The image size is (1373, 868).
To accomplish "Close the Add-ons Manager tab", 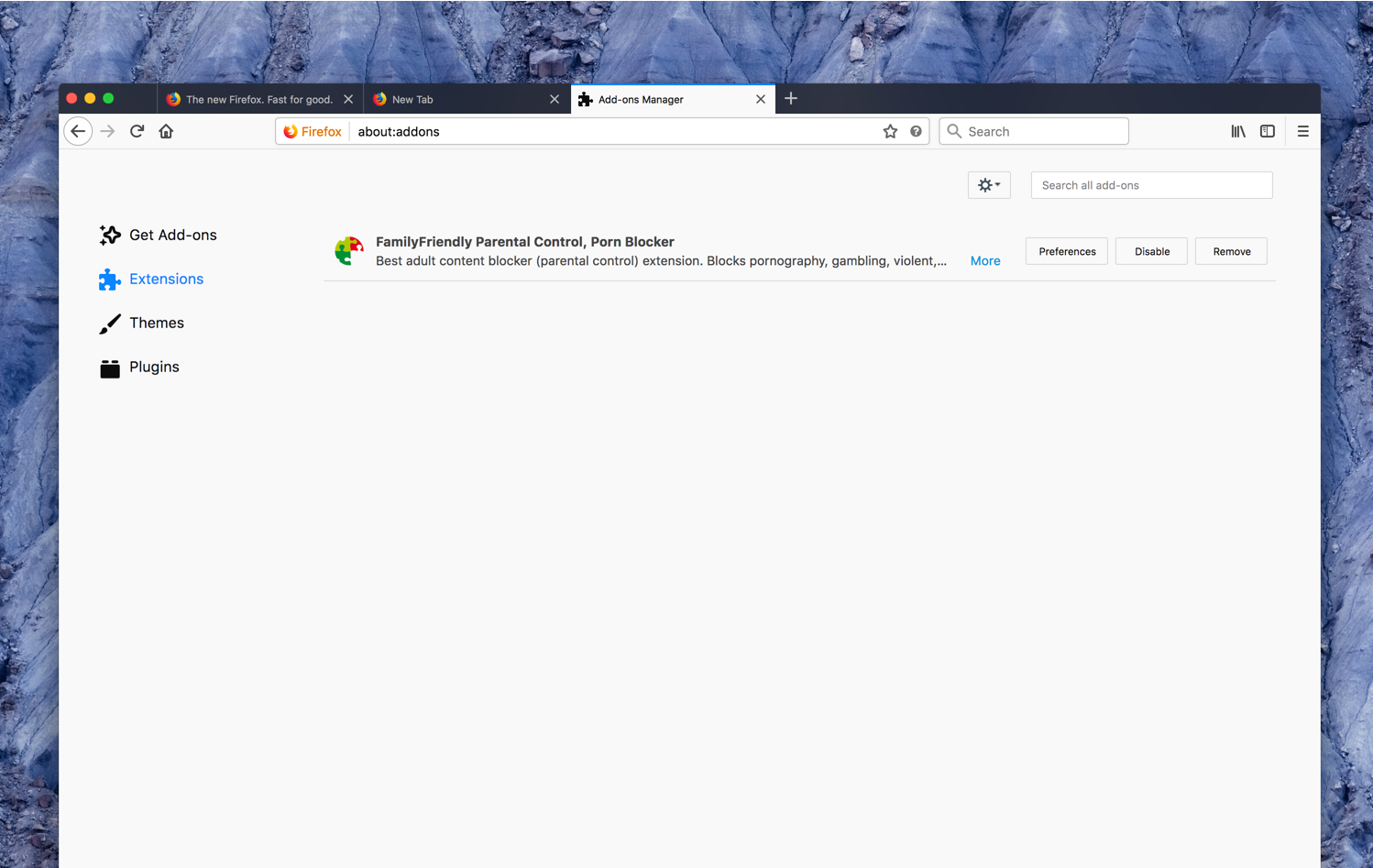I will [x=761, y=99].
